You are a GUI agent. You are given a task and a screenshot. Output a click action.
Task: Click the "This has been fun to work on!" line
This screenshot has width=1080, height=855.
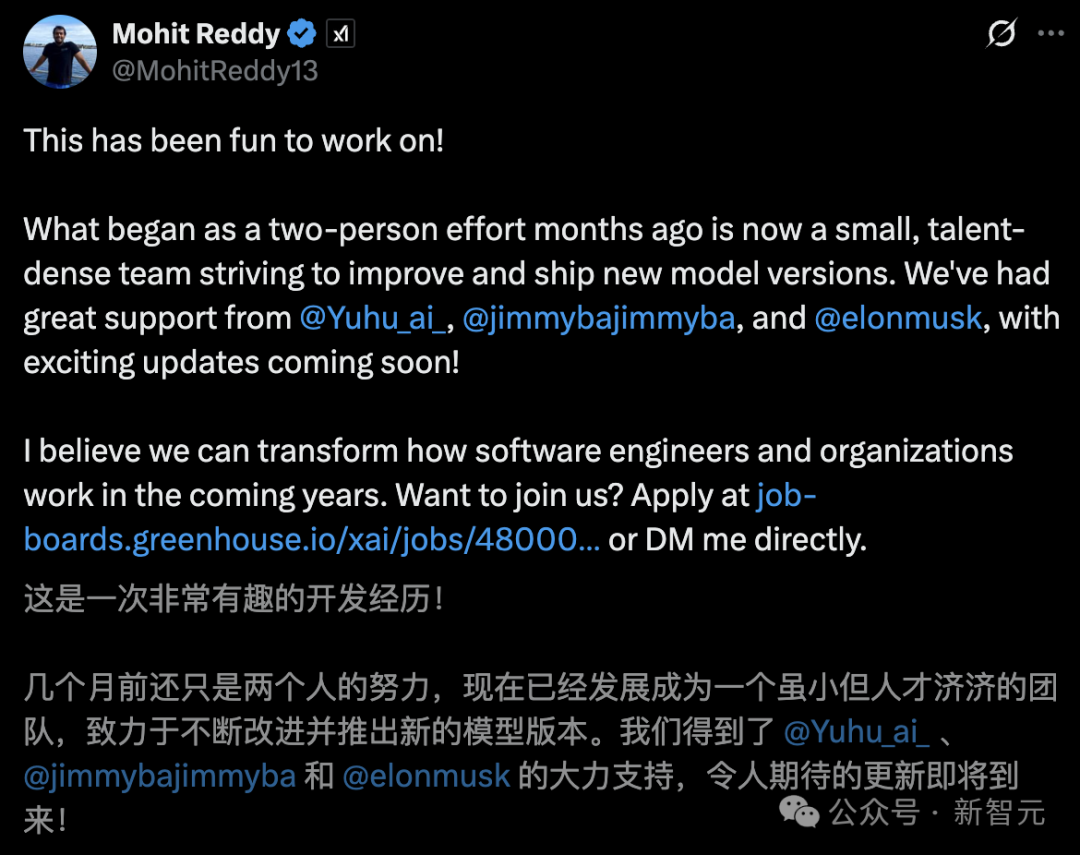click(233, 140)
